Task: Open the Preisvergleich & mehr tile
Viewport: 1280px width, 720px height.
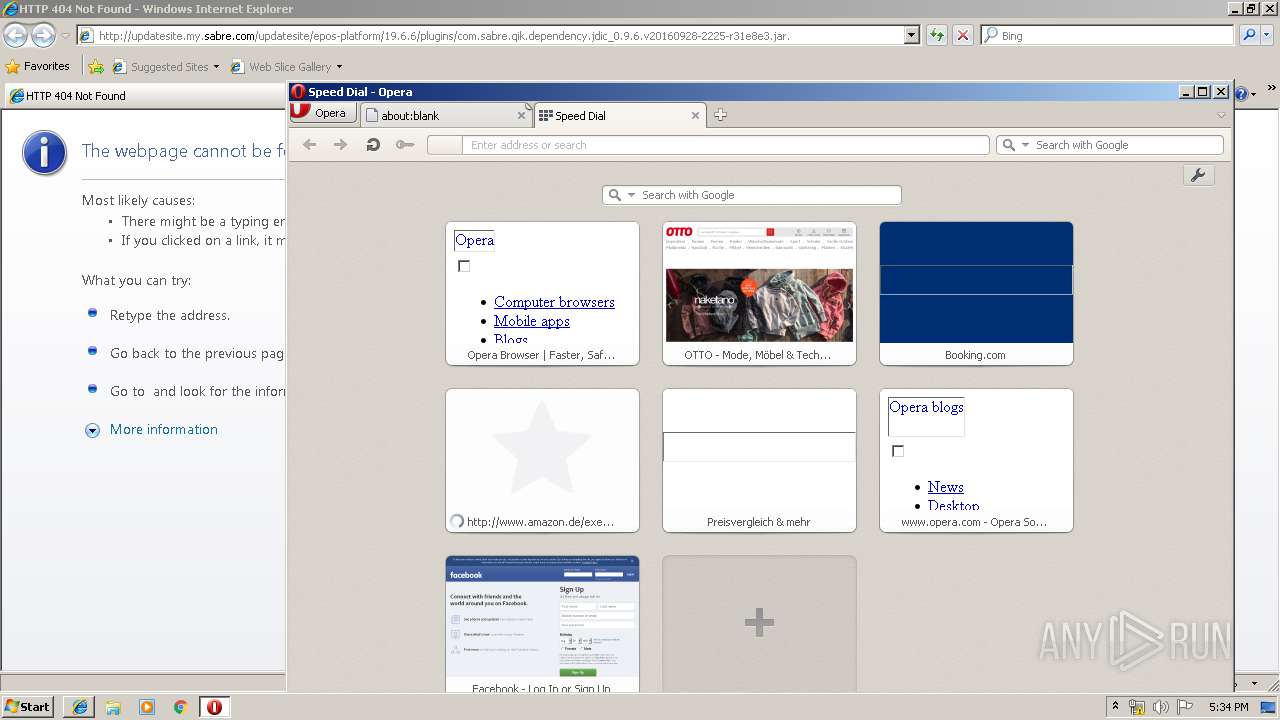Action: coord(759,460)
